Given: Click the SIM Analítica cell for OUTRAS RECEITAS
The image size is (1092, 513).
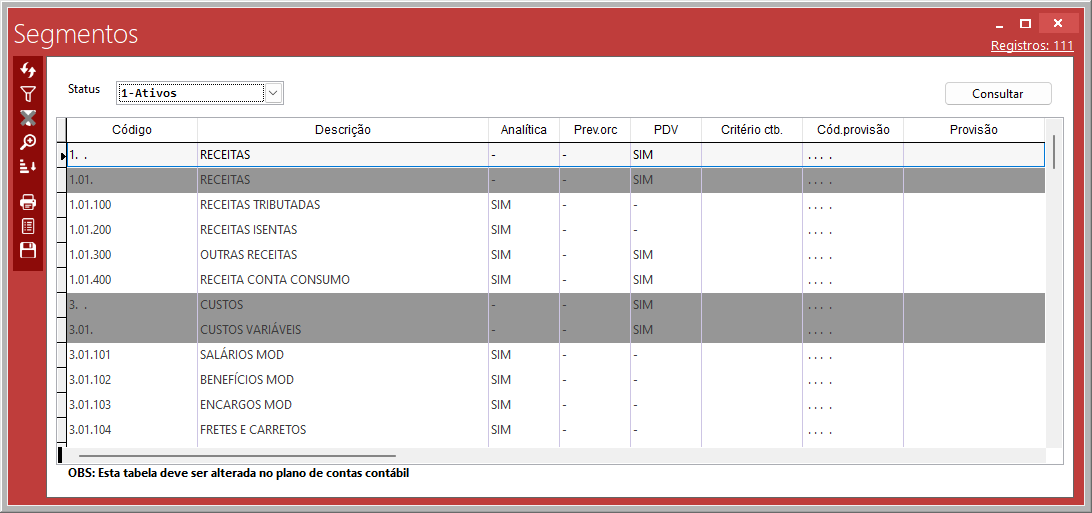Looking at the screenshot, I should (524, 255).
